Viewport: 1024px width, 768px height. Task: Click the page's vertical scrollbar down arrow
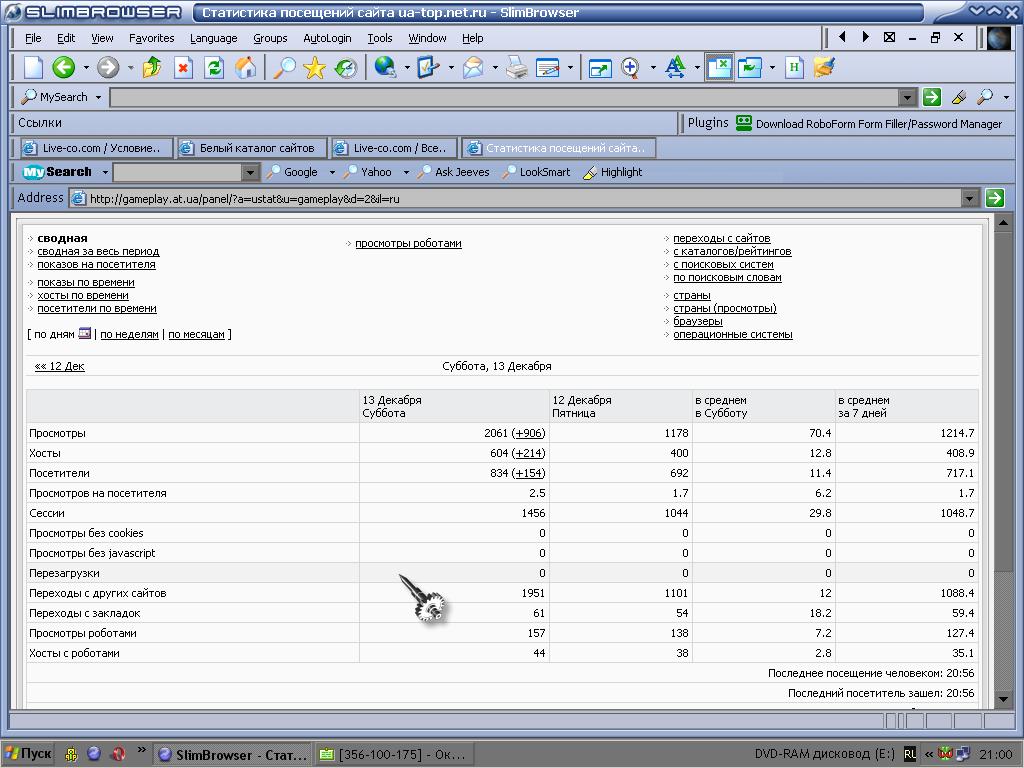point(1003,700)
